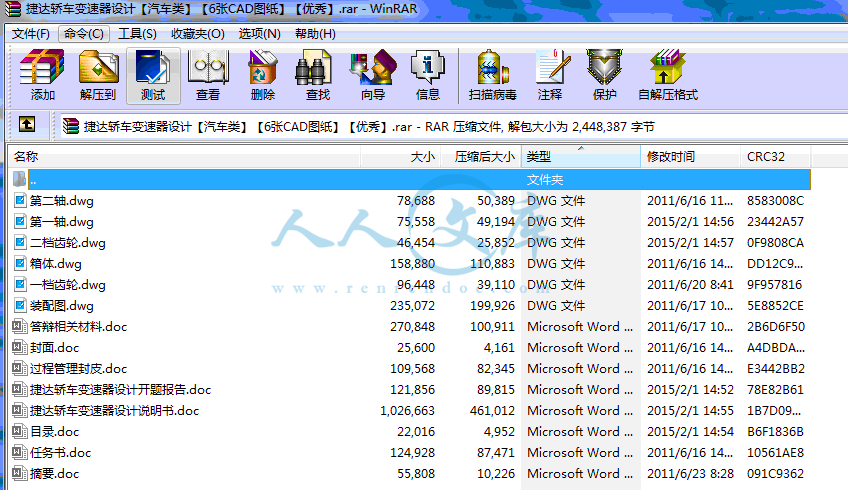The image size is (848, 490).
Task: Click the packed size value 199,926
Action: pos(492,306)
